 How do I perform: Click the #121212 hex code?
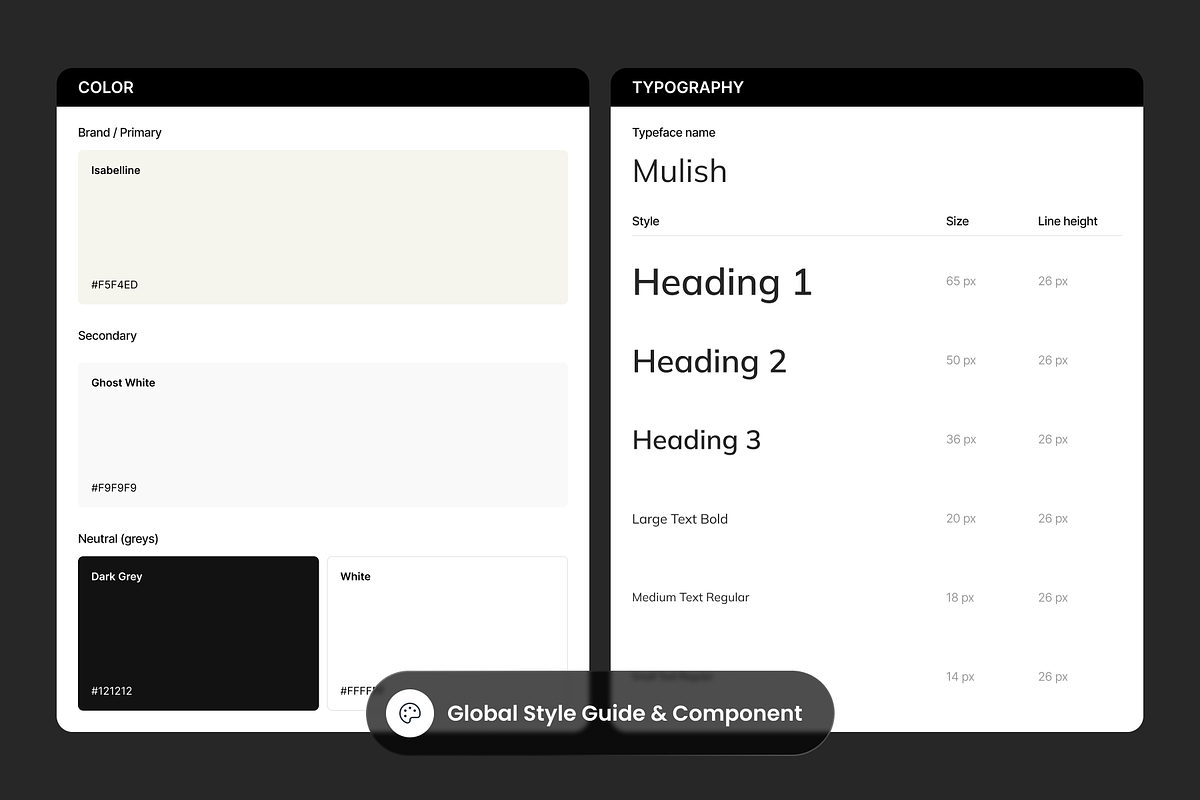point(112,691)
